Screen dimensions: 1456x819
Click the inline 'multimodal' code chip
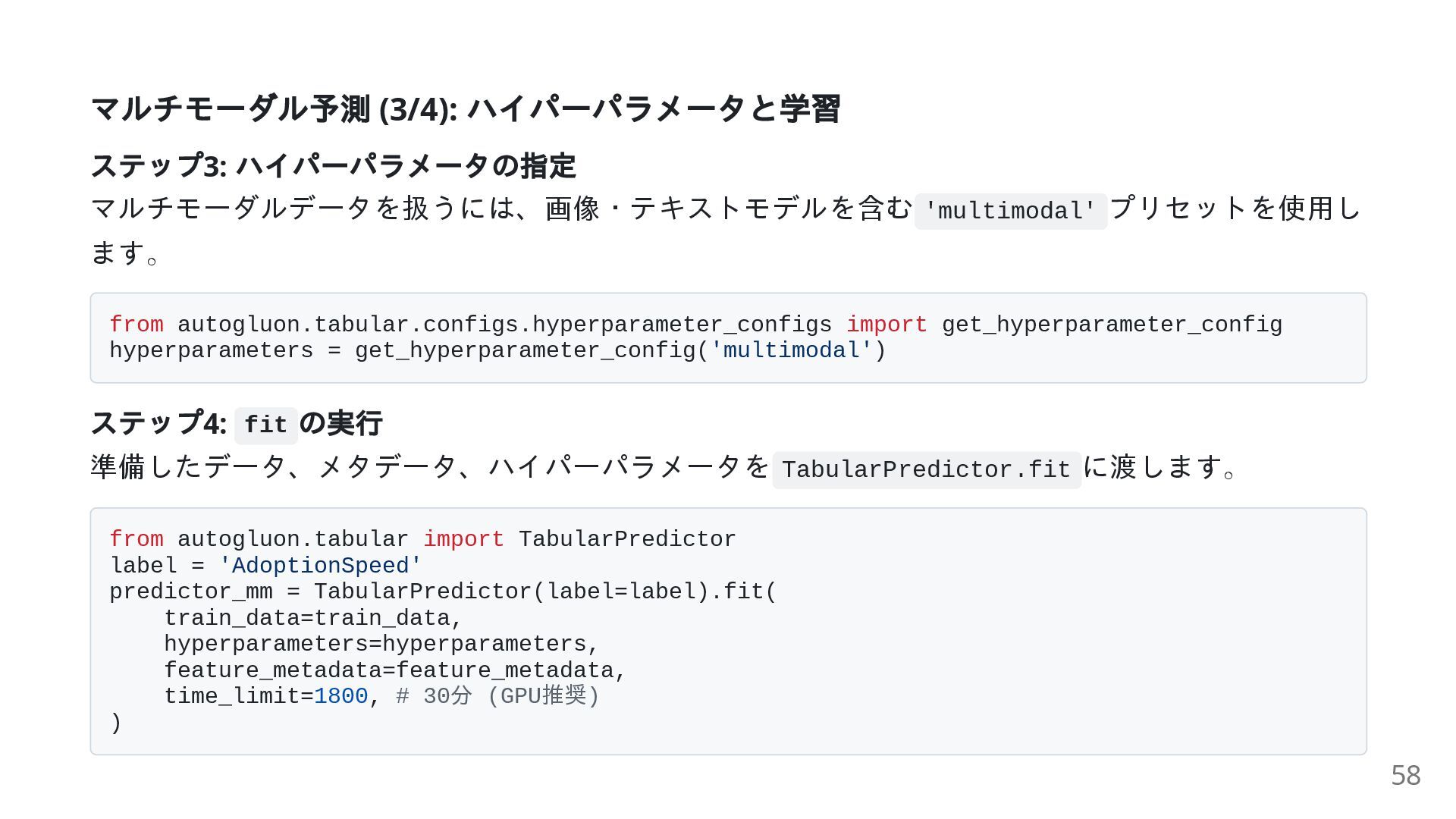1010,211
